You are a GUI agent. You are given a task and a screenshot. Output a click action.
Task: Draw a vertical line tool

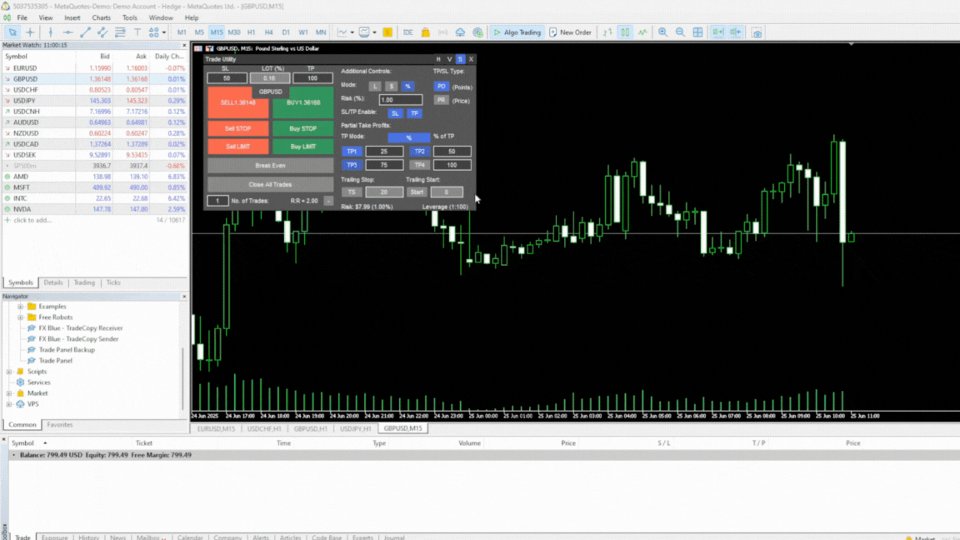(50, 32)
